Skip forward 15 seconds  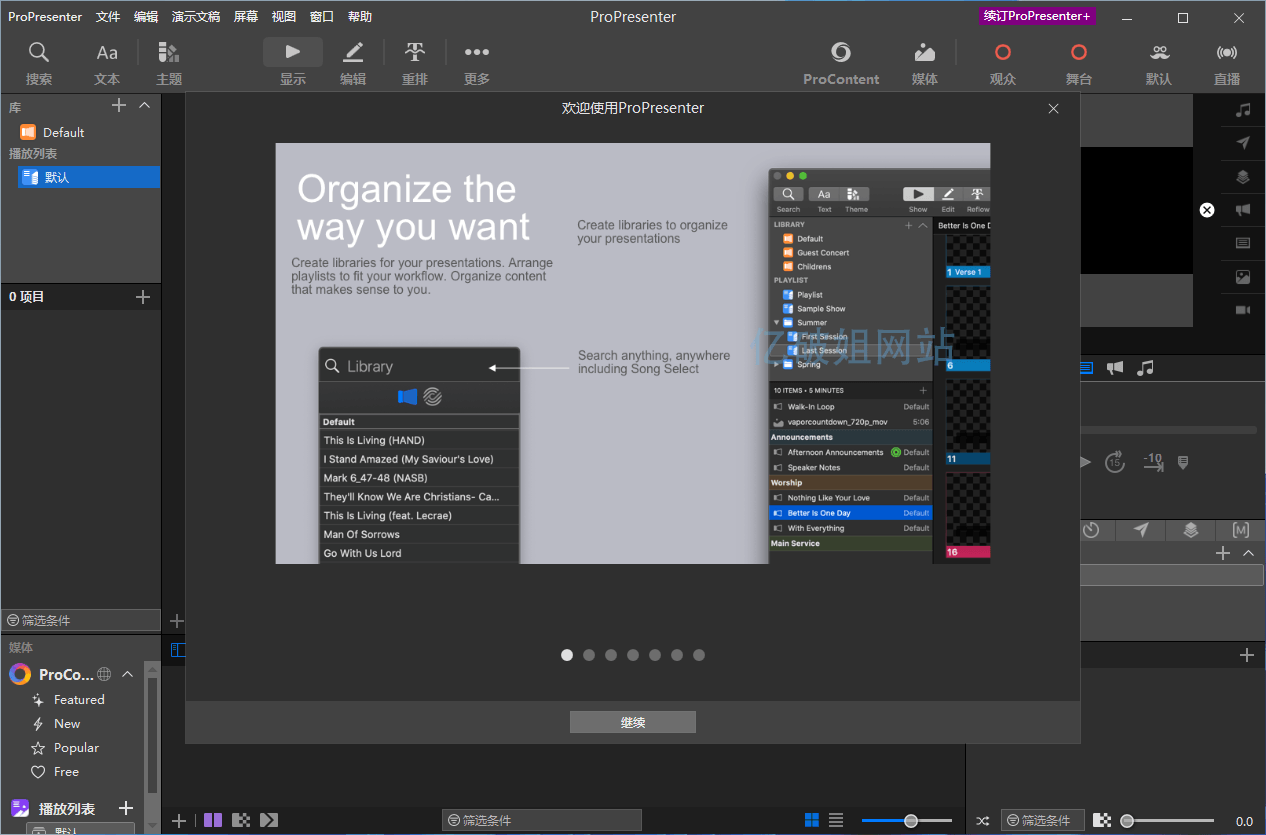[1115, 462]
